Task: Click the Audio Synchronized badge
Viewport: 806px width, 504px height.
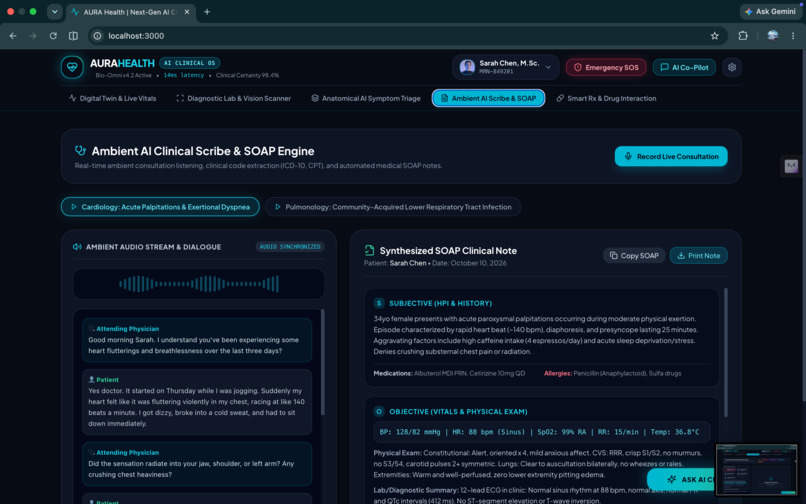Action: tap(290, 247)
